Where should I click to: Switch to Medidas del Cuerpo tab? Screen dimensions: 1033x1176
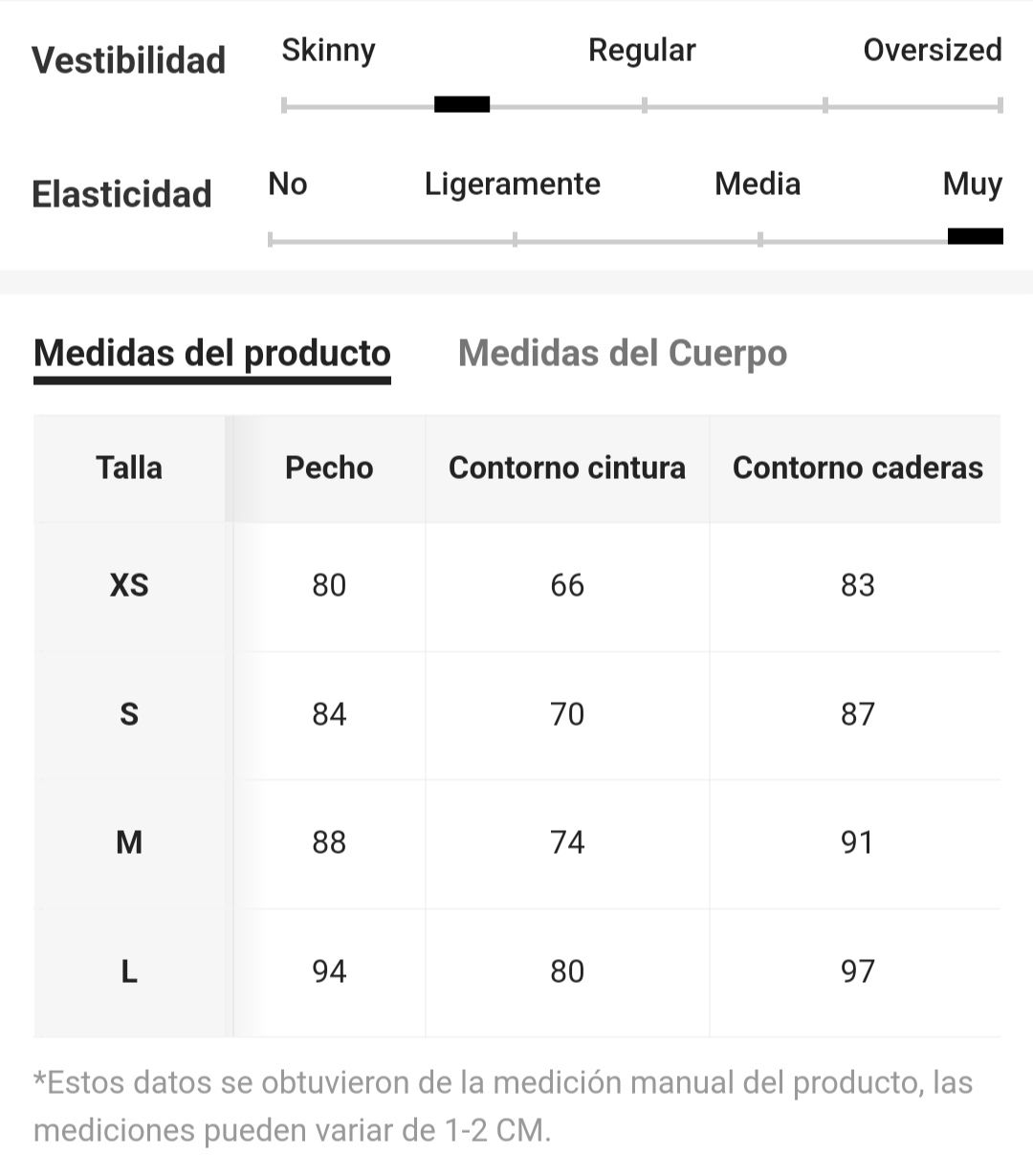pyautogui.click(x=623, y=353)
